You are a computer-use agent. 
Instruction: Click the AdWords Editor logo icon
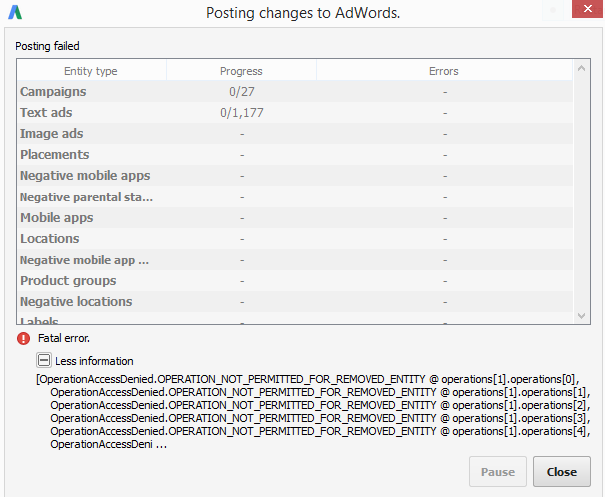15,12
